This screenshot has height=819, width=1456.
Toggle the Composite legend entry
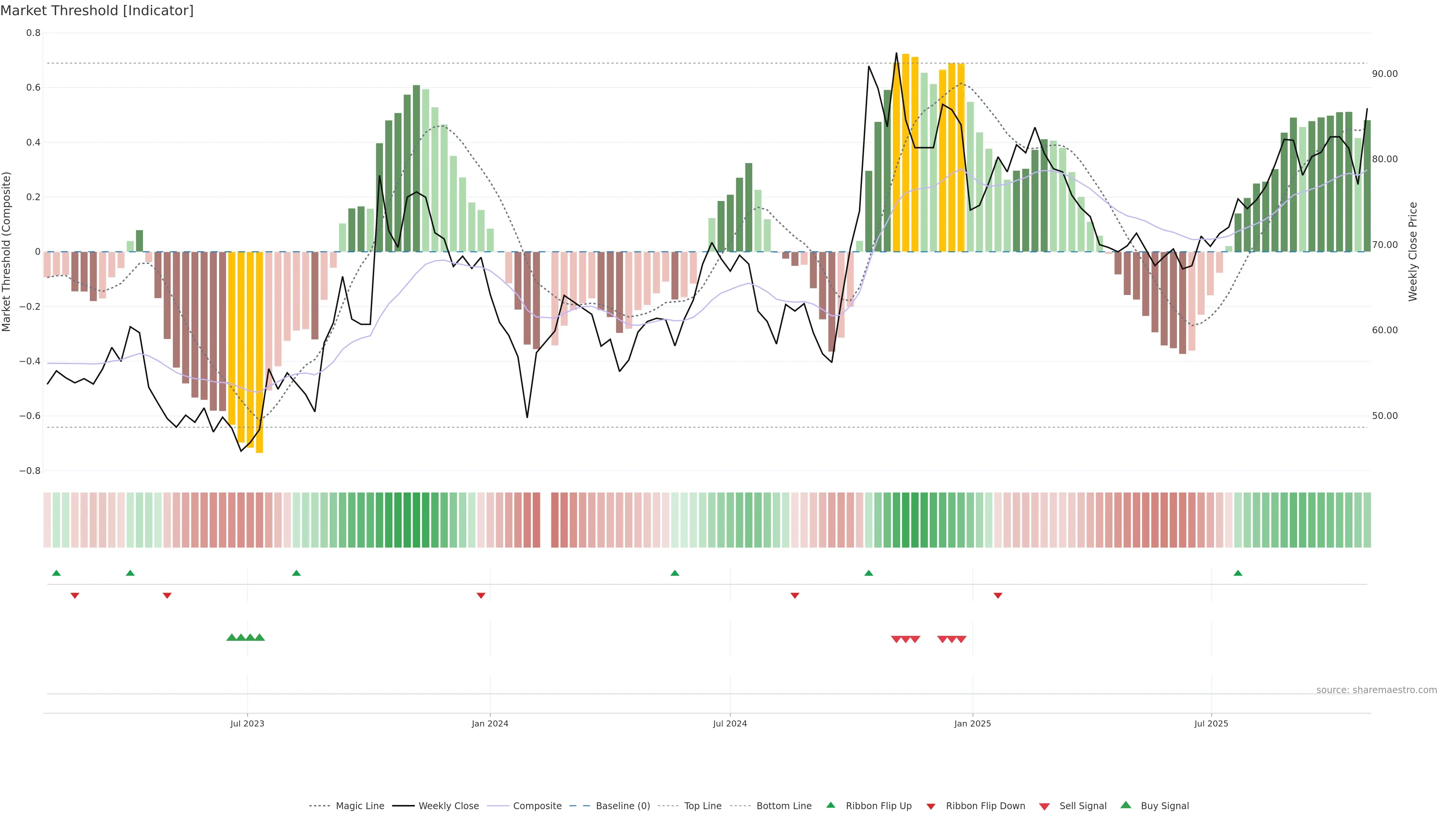tap(537, 806)
